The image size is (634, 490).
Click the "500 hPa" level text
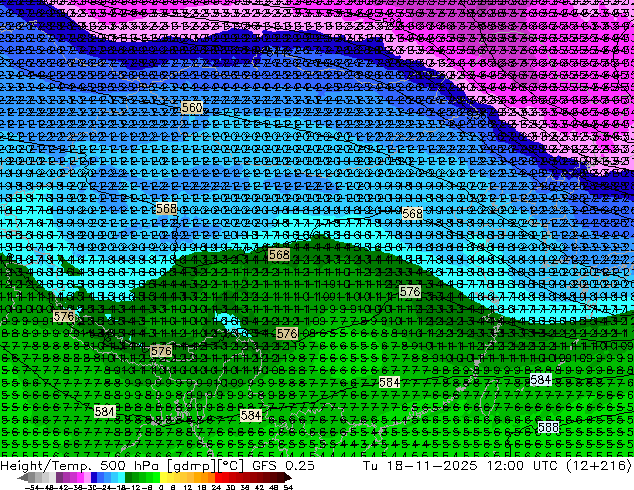click(131, 465)
